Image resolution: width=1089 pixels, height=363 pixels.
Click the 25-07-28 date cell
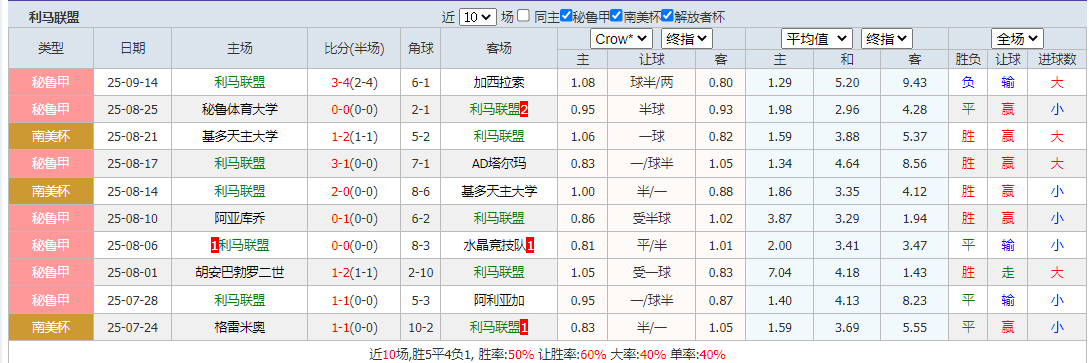(x=133, y=300)
